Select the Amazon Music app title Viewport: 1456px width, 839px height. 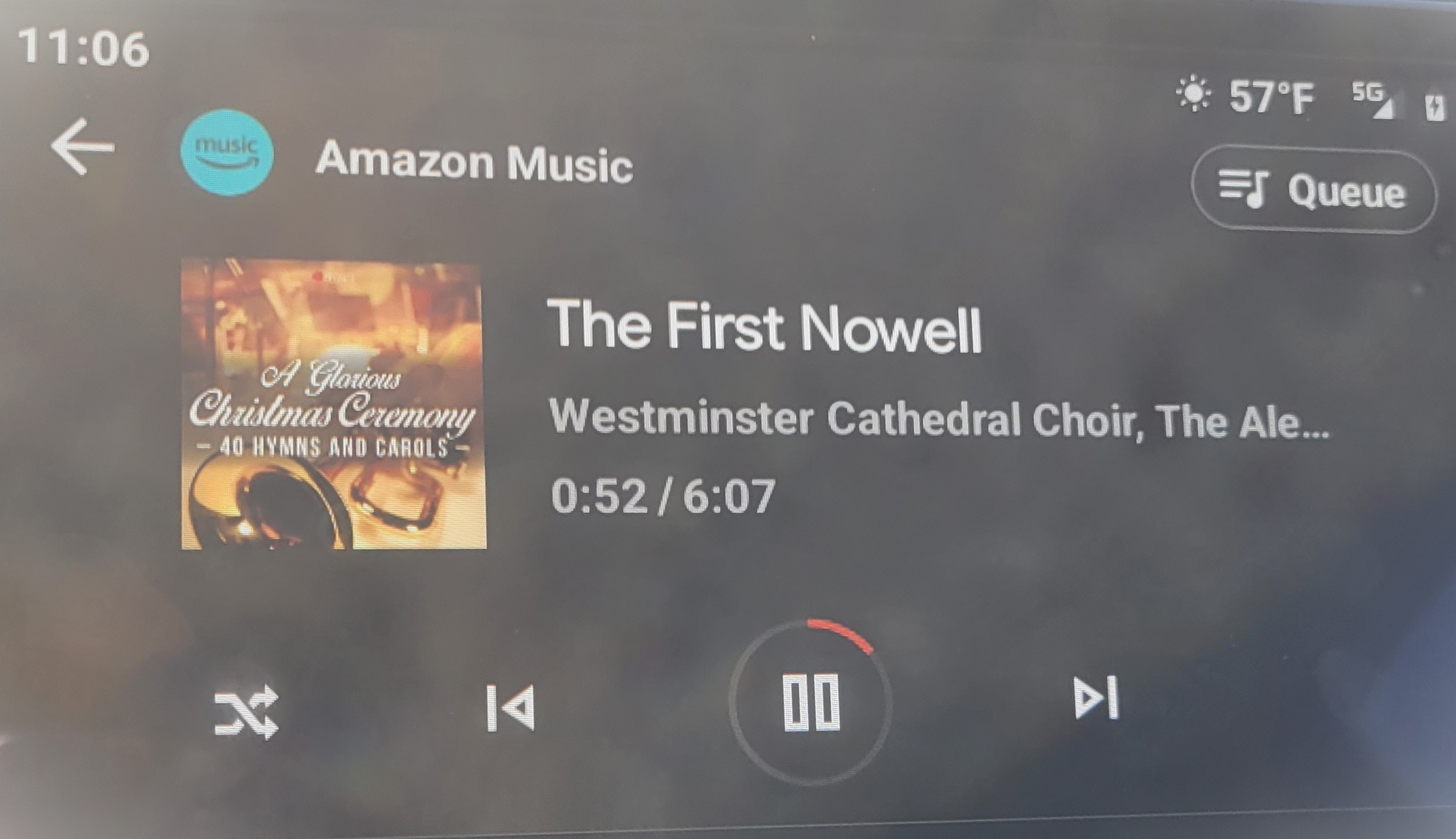pos(474,162)
